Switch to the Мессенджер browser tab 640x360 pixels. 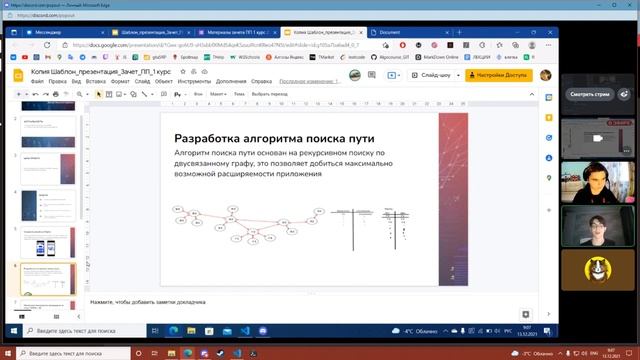(65, 32)
